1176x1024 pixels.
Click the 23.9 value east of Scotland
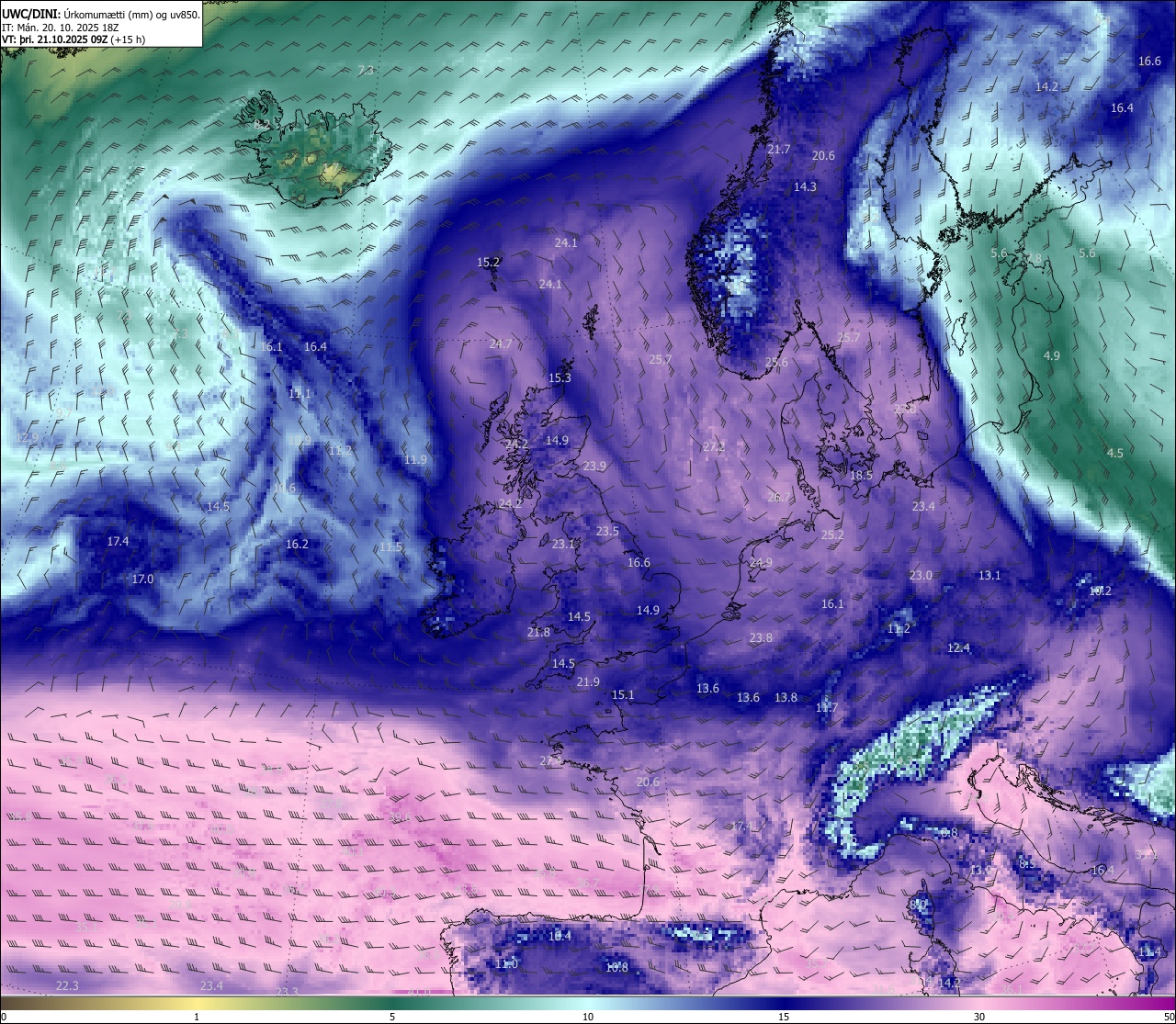coord(594,466)
